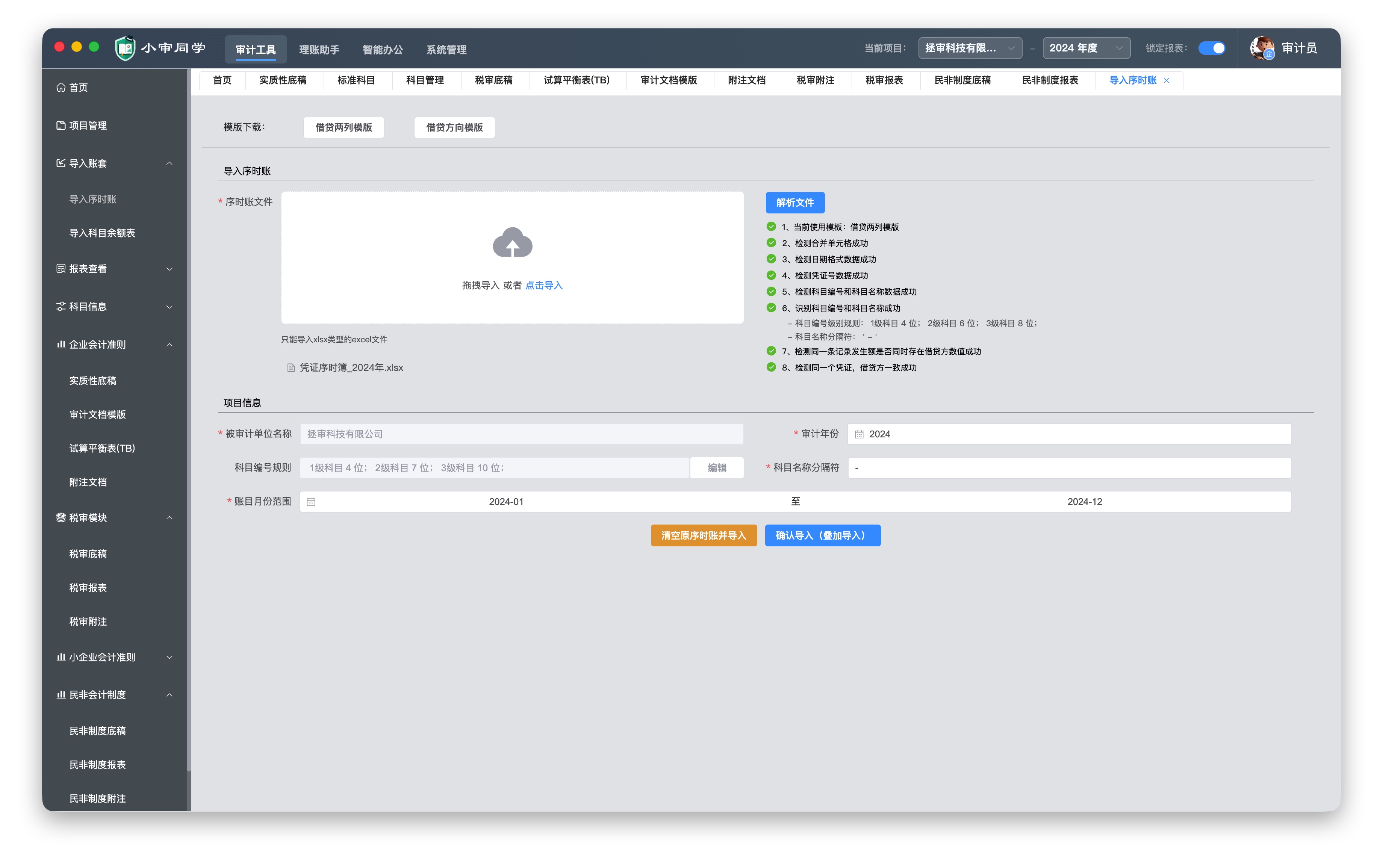
Task: Click green check icon for 检测合并单元格成功
Action: [771, 243]
